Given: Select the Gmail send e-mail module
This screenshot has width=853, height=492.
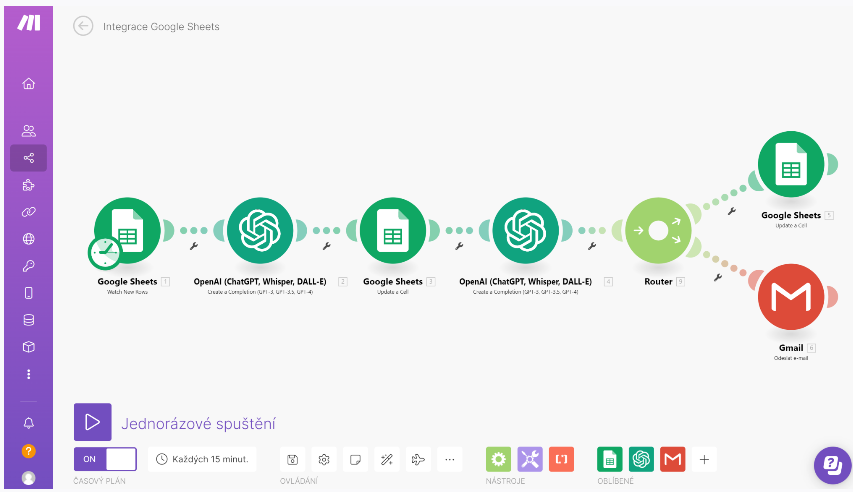Looking at the screenshot, I should [x=791, y=297].
